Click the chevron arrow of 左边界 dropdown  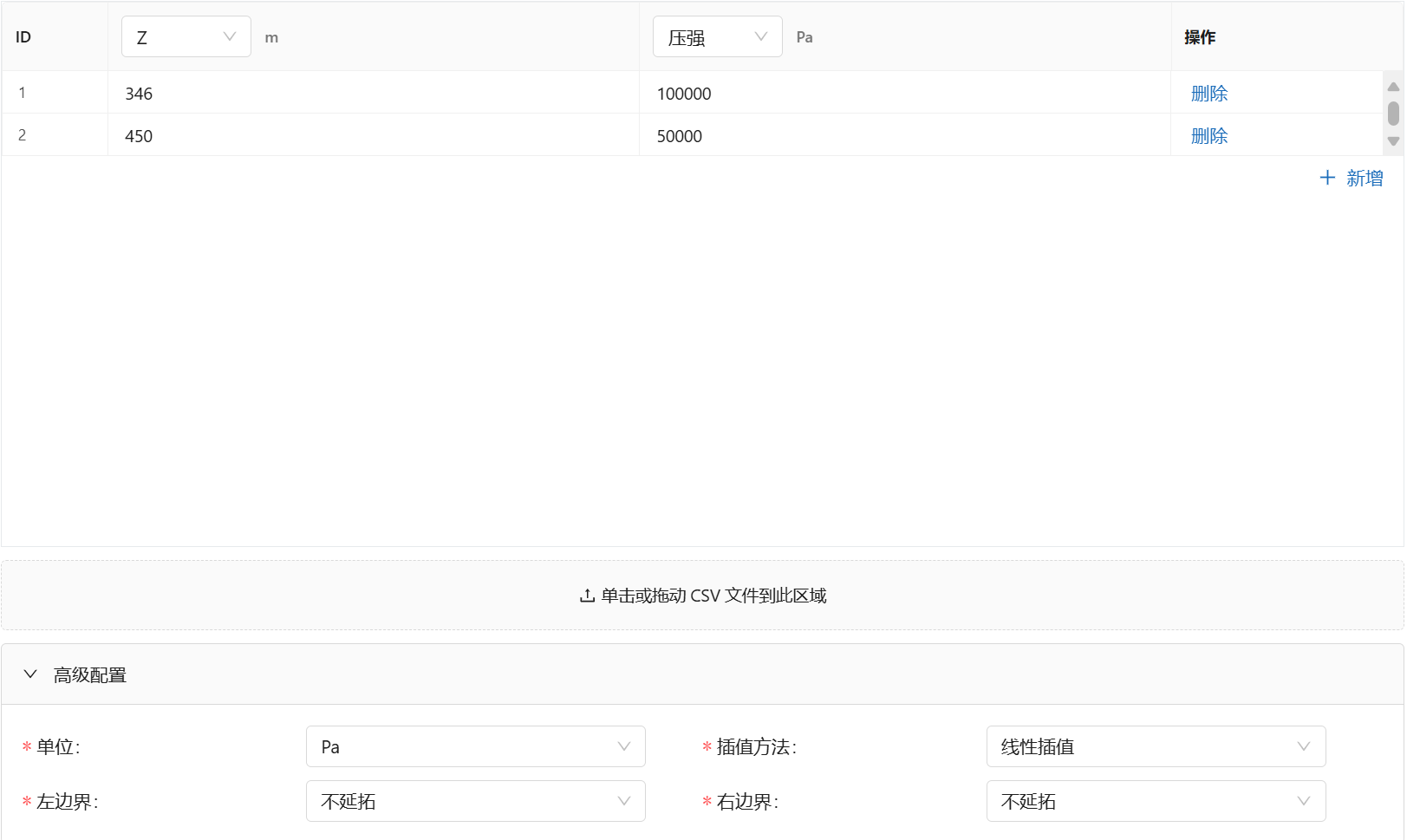tap(624, 801)
